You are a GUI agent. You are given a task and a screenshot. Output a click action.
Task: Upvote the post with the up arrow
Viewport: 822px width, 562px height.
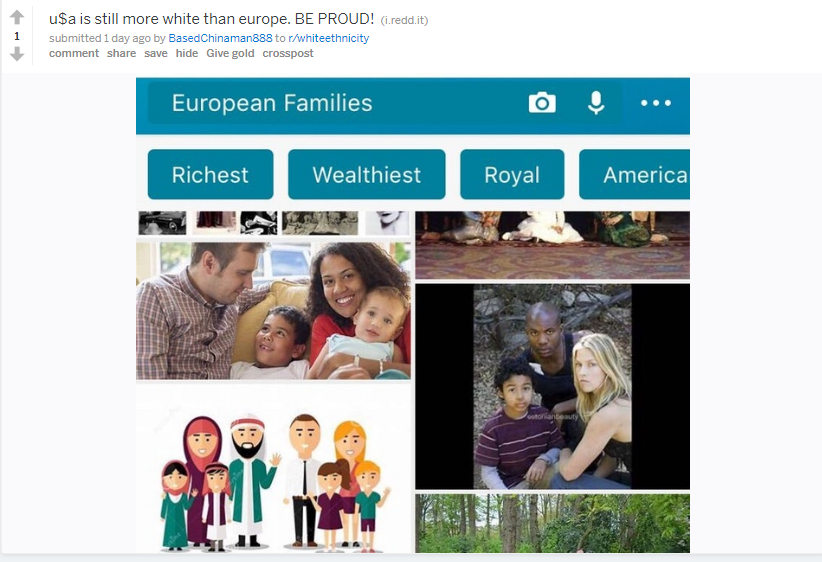click(17, 17)
